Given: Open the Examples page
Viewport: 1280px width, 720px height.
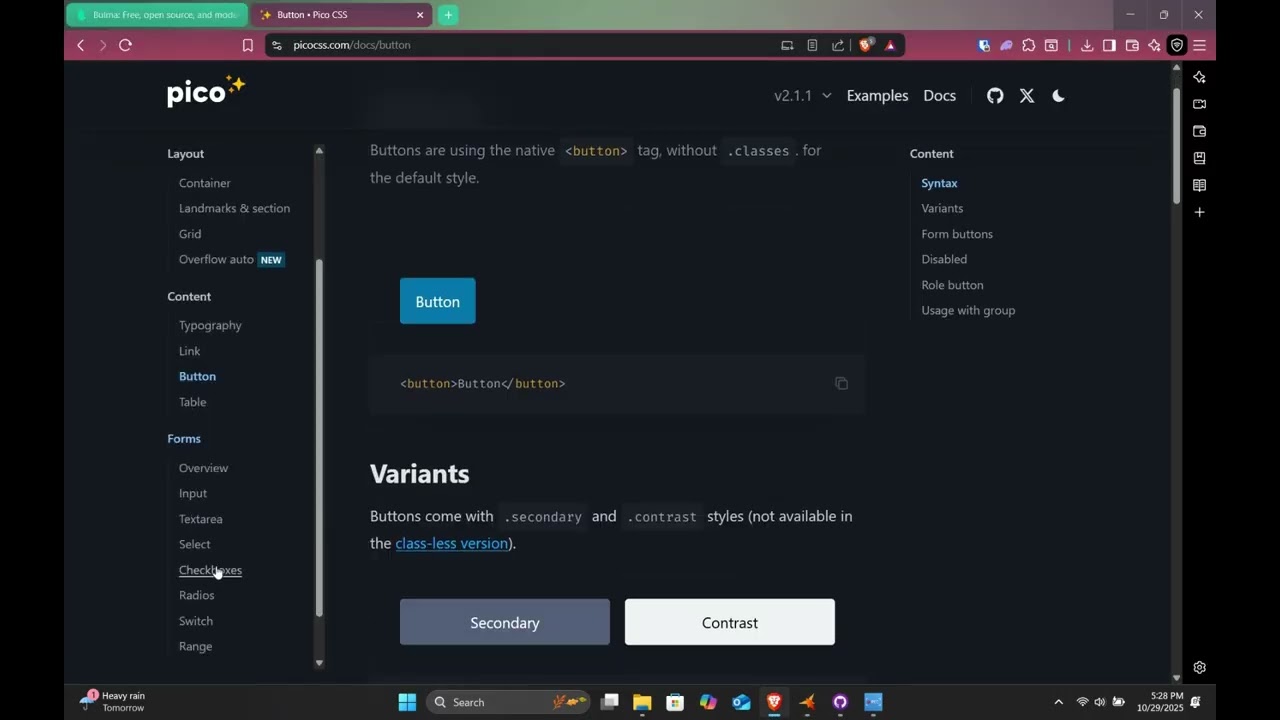Looking at the screenshot, I should tap(877, 96).
